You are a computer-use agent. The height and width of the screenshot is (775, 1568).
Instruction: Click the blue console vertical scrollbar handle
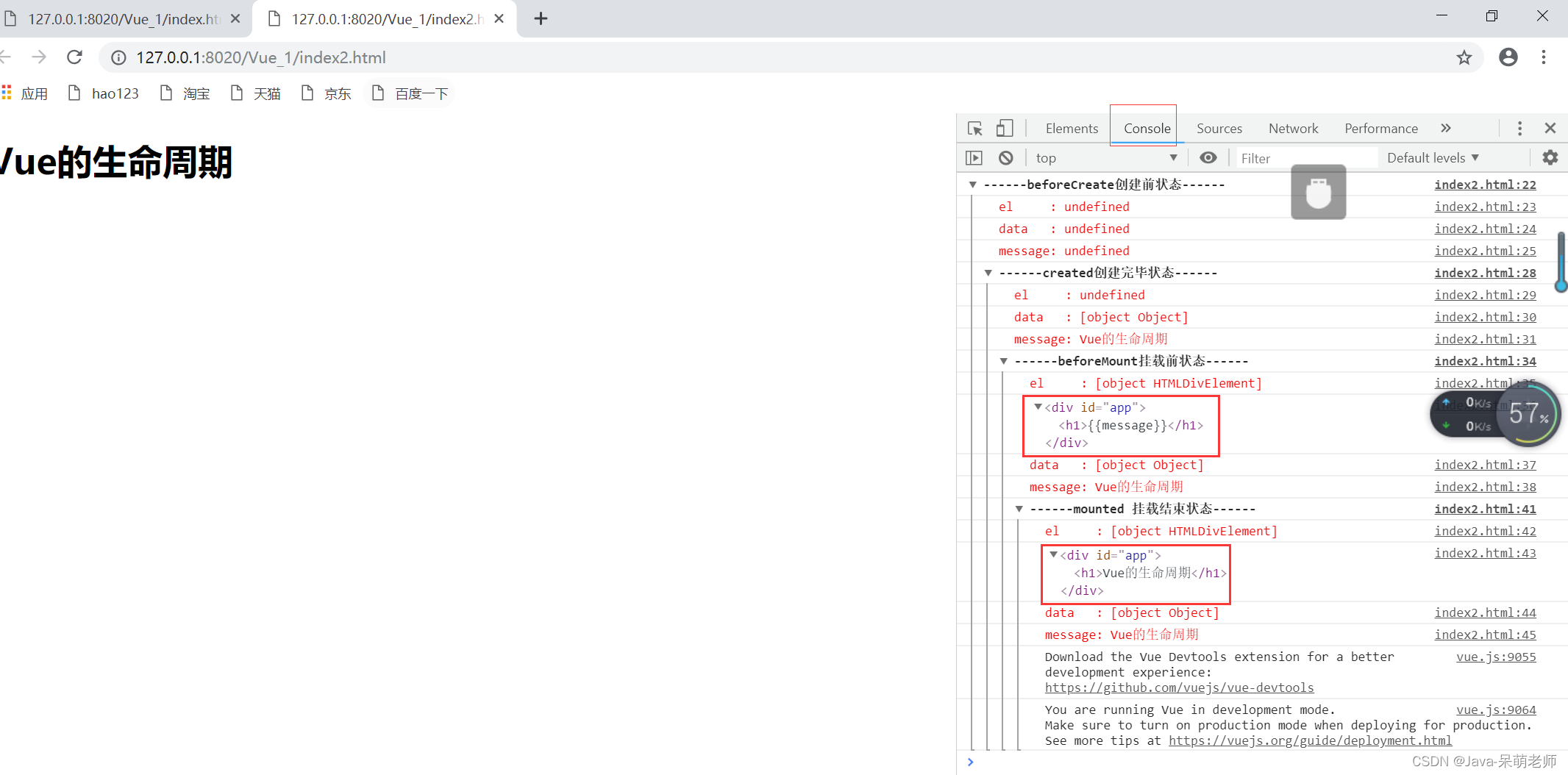click(1561, 262)
